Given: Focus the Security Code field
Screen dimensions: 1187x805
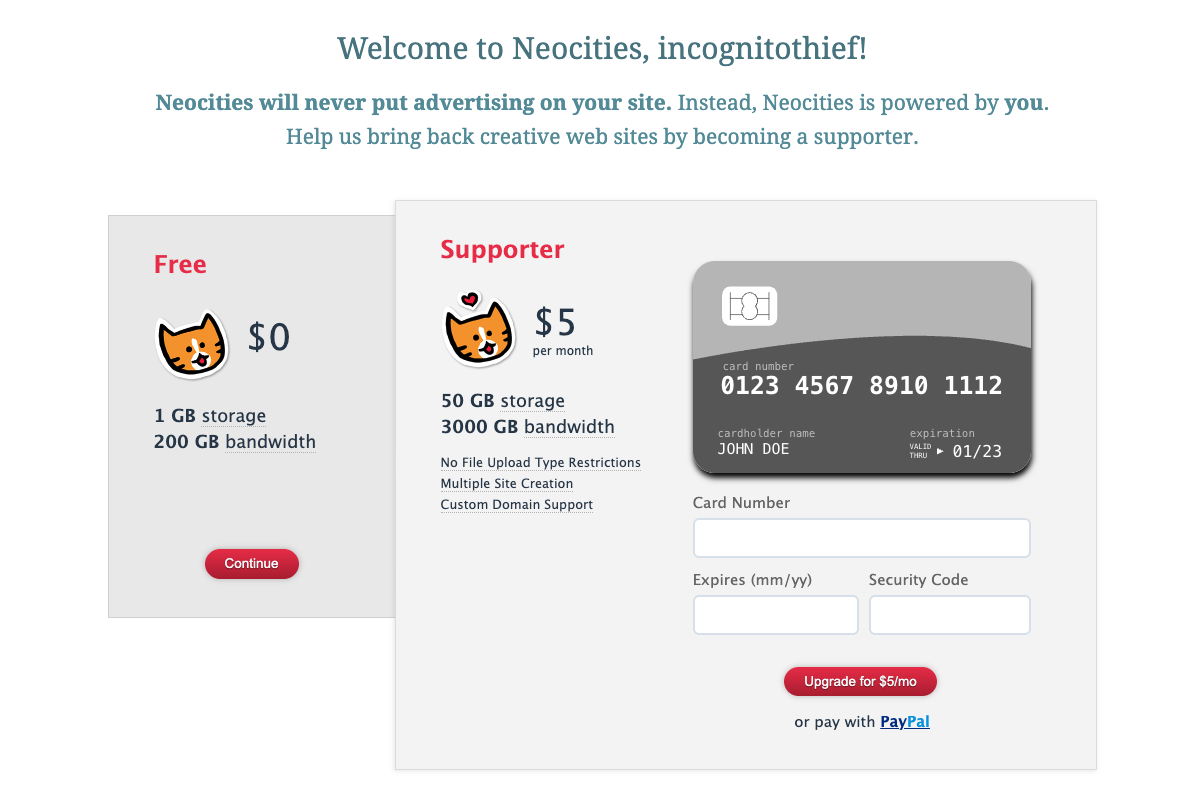Looking at the screenshot, I should click(949, 614).
